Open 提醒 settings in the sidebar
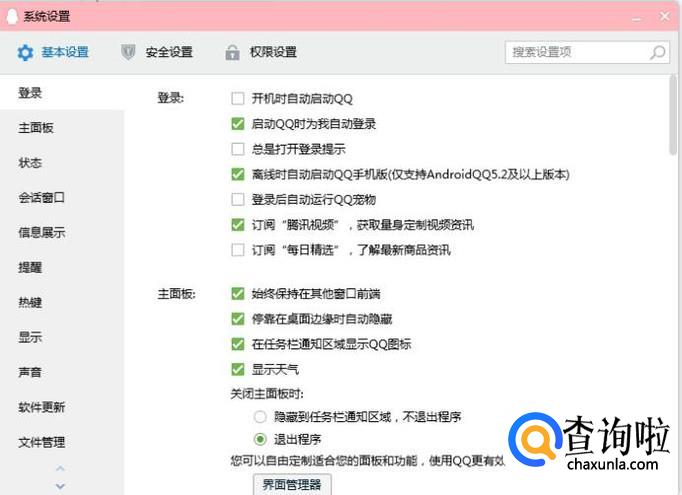The image size is (682, 495). point(30,267)
